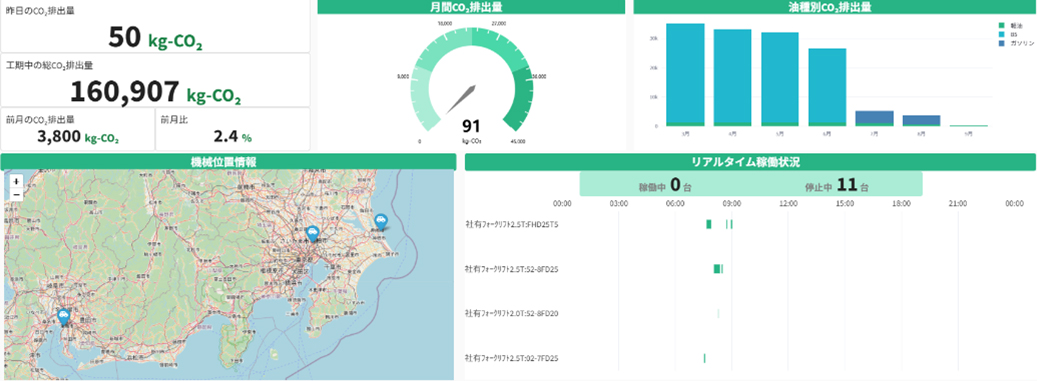
Task: Toggle the ガソリン legend entry
Action: click(x=1016, y=42)
